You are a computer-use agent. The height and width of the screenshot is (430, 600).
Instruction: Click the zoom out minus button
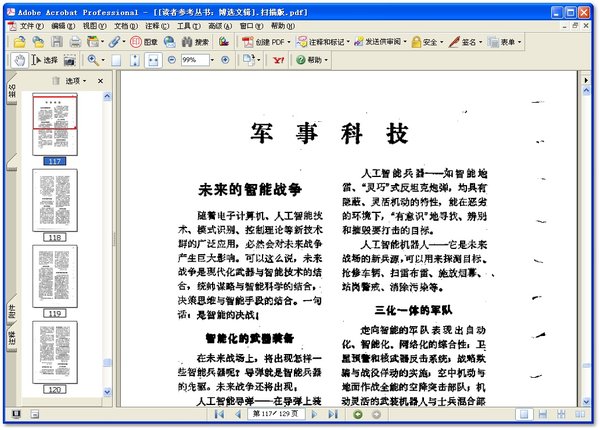tap(171, 60)
